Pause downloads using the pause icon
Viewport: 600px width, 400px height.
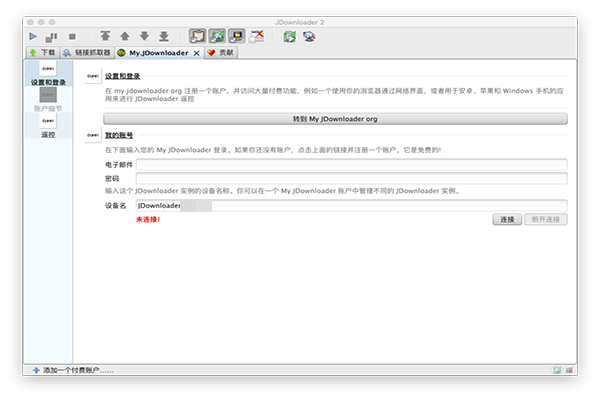(x=51, y=37)
